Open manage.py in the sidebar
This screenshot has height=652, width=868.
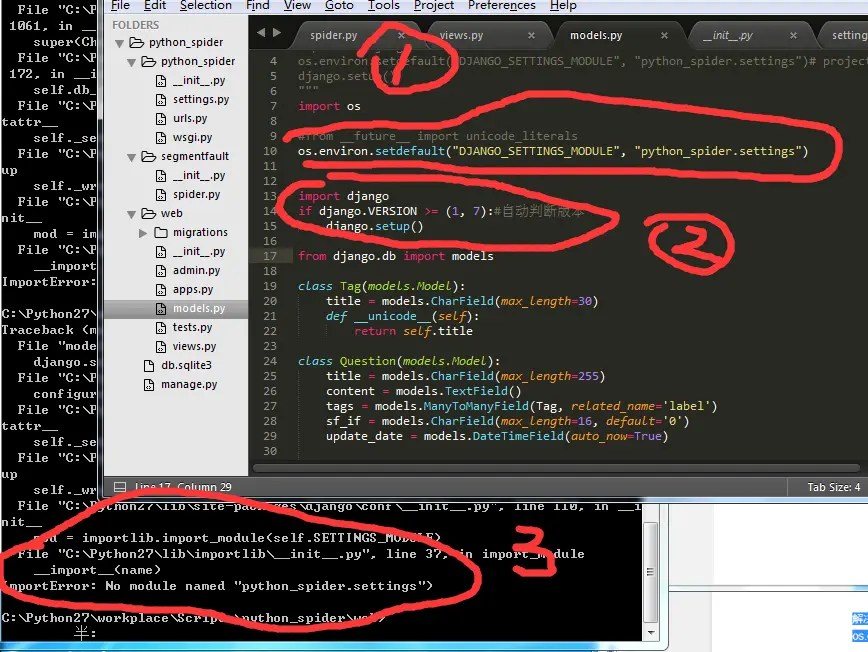point(189,384)
